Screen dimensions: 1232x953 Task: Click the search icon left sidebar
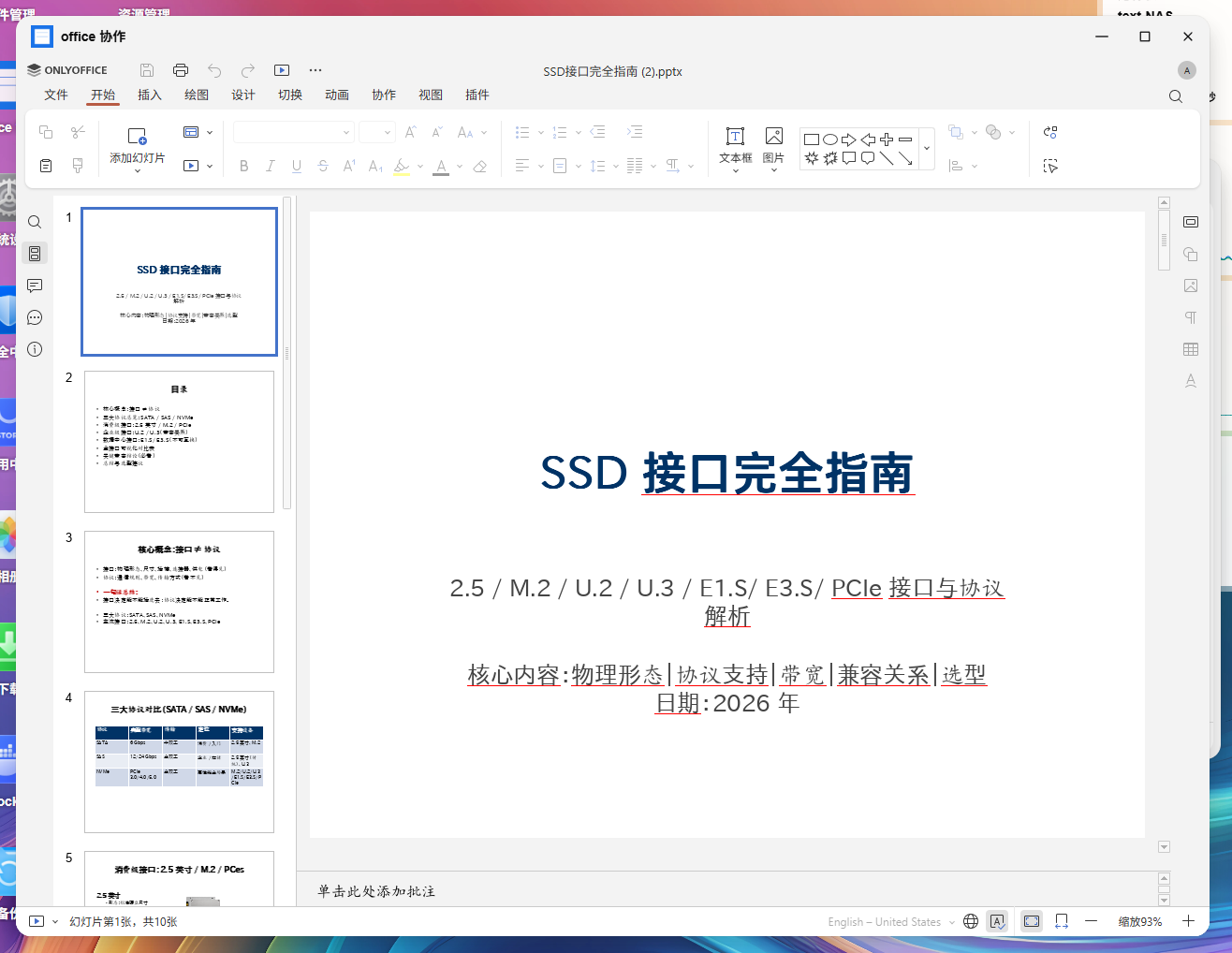(x=35, y=222)
